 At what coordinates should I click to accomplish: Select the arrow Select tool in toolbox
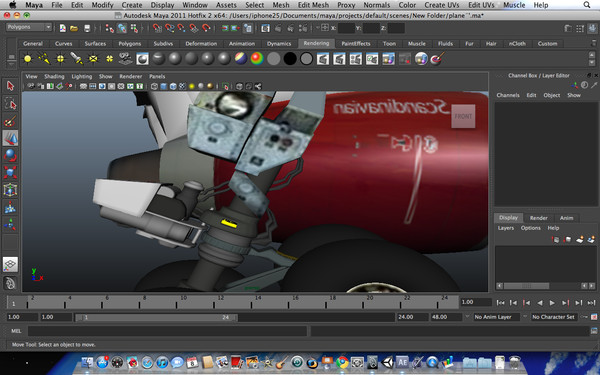click(x=10, y=86)
